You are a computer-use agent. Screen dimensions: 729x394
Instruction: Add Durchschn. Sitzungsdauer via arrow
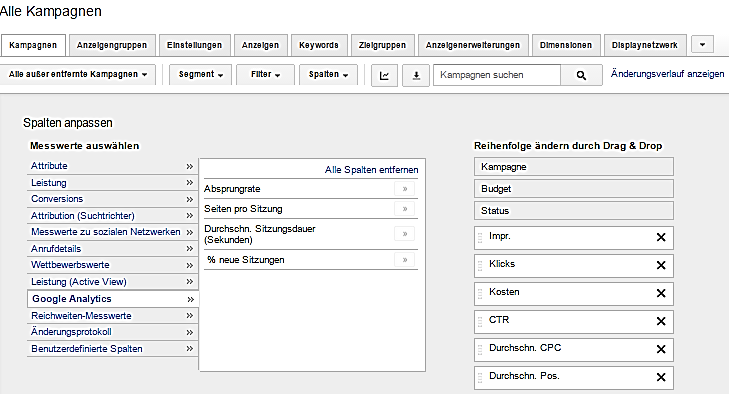pos(404,234)
